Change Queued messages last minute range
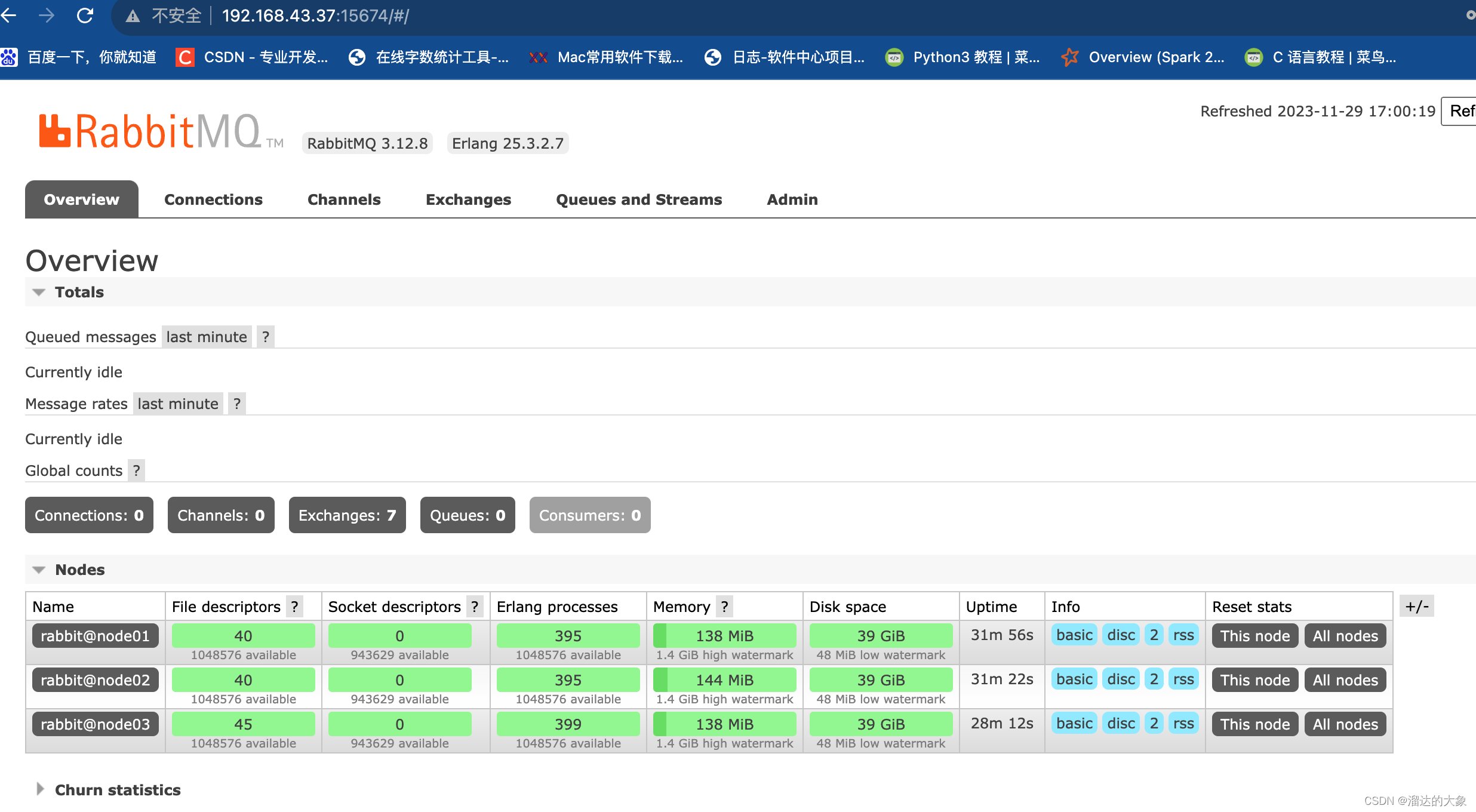Viewport: 1476px width, 812px height. tap(207, 337)
